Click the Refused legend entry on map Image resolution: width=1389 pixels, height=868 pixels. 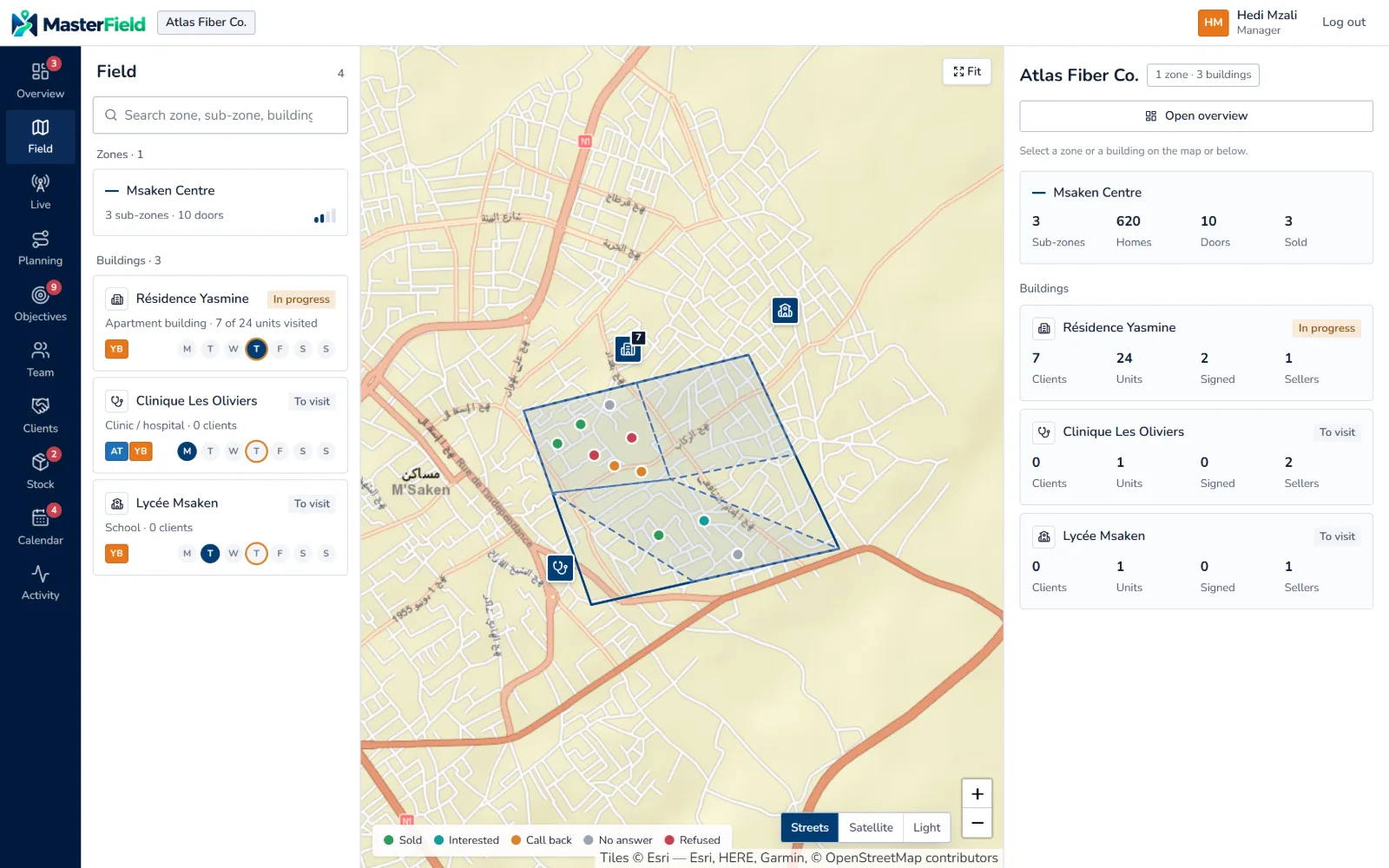[692, 839]
